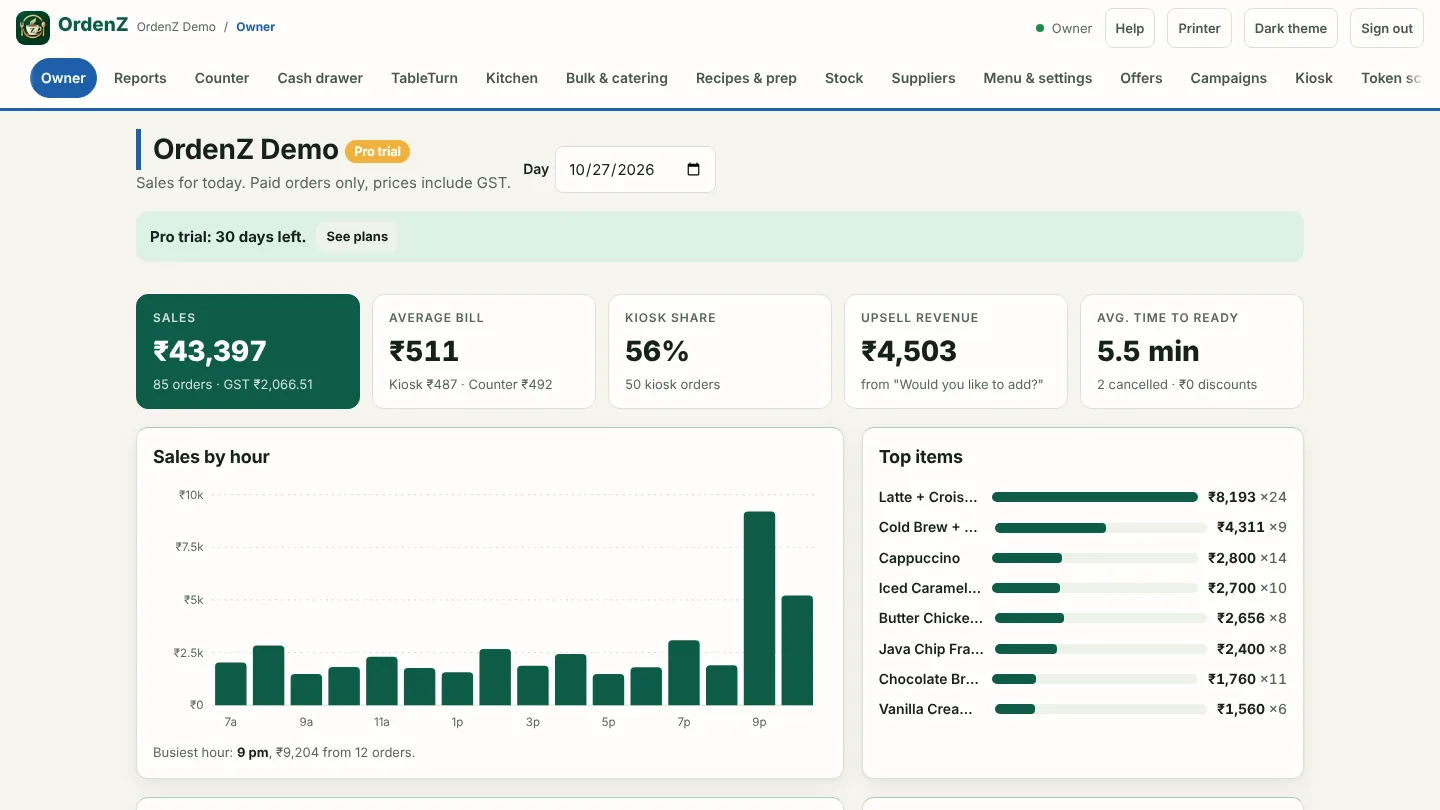Go to the Reports tab
Image resolution: width=1440 pixels, height=810 pixels.
click(140, 78)
